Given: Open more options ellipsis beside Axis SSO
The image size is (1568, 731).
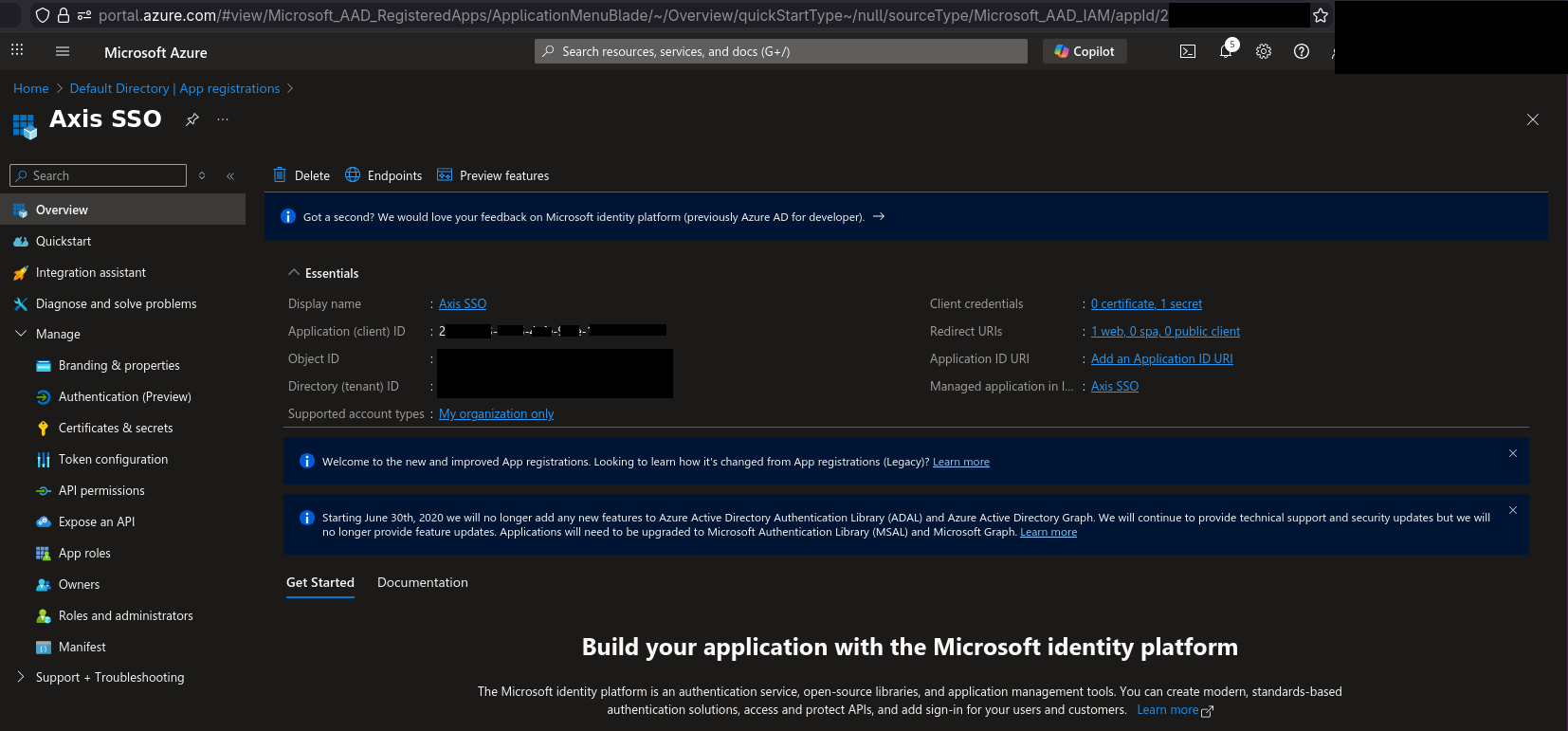Looking at the screenshot, I should click(x=223, y=119).
